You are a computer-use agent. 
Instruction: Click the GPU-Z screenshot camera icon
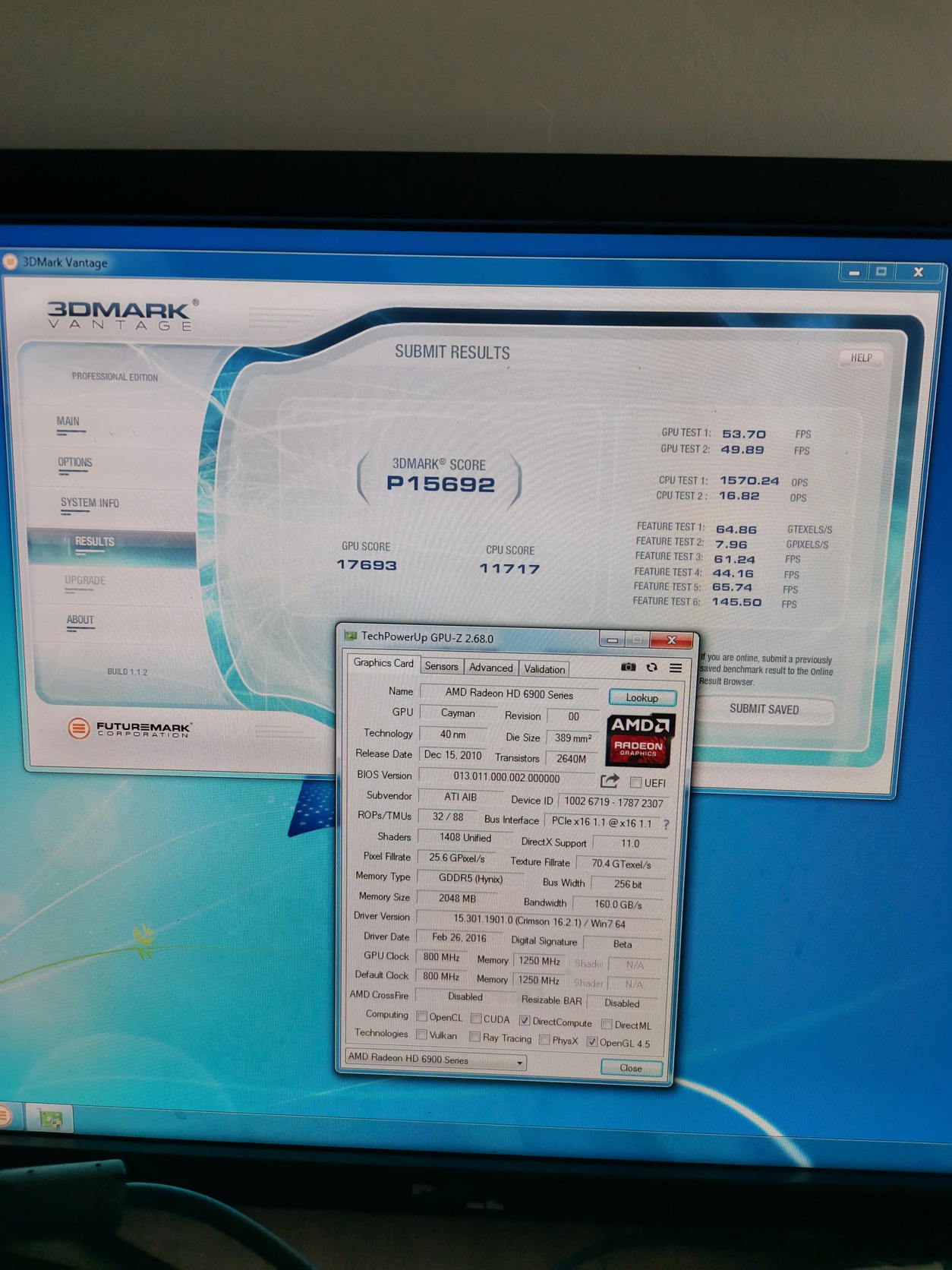point(629,667)
